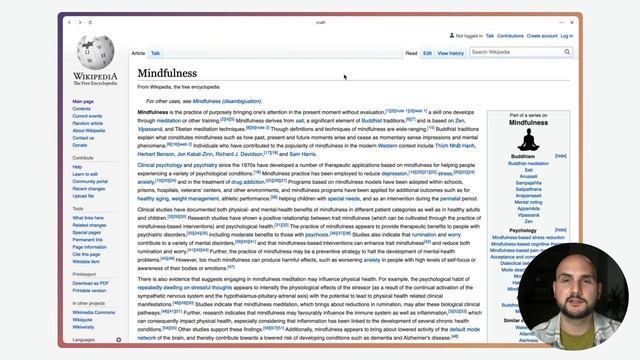The width and height of the screenshot is (640, 360).
Task: Open Current events link
Action: (x=87, y=116)
